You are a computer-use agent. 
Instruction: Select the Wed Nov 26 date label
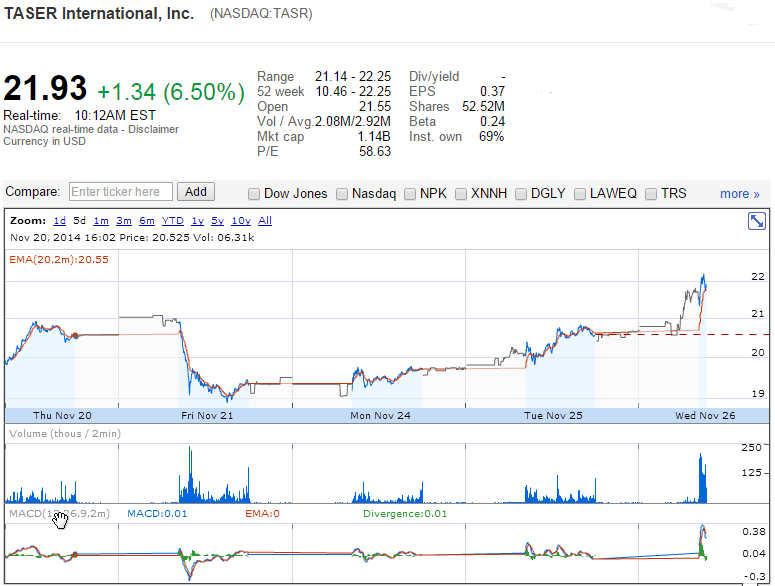[705, 416]
